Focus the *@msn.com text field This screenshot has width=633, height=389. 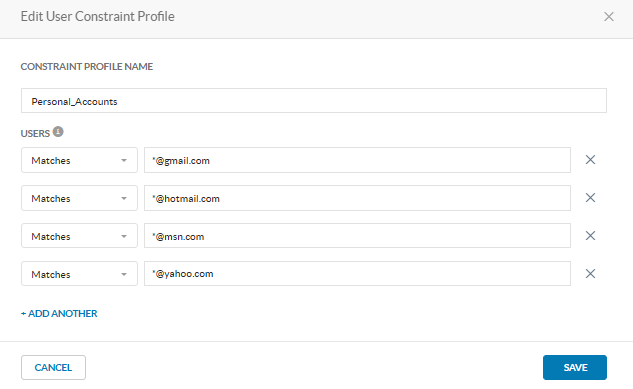(x=357, y=236)
